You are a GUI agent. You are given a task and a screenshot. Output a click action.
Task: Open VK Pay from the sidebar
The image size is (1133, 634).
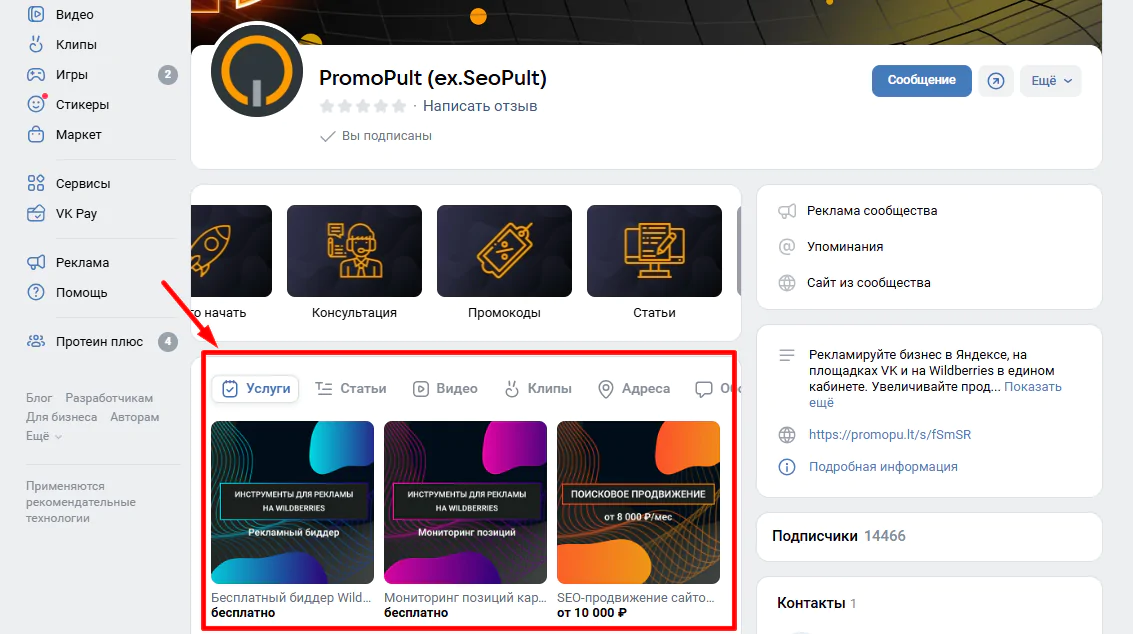[x=76, y=214]
